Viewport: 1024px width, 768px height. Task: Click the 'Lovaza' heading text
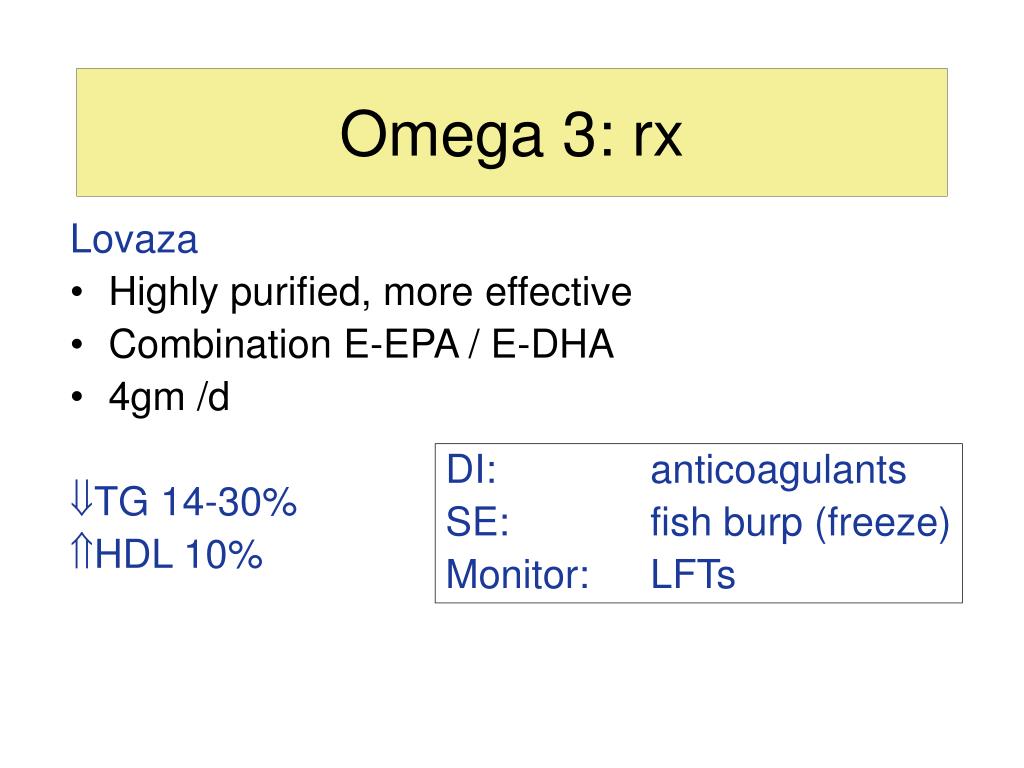coord(134,239)
